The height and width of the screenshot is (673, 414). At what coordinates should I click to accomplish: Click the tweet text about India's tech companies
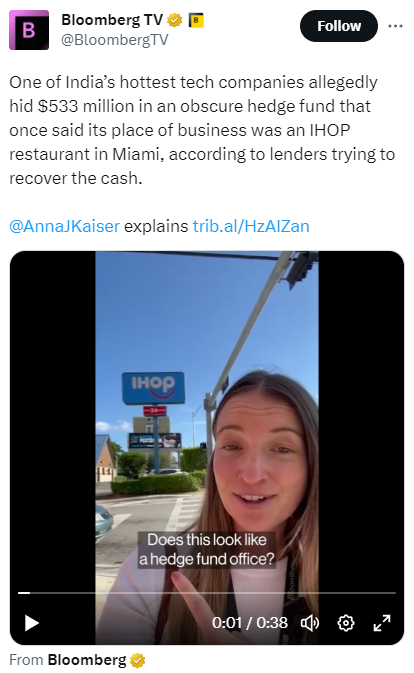pos(202,130)
